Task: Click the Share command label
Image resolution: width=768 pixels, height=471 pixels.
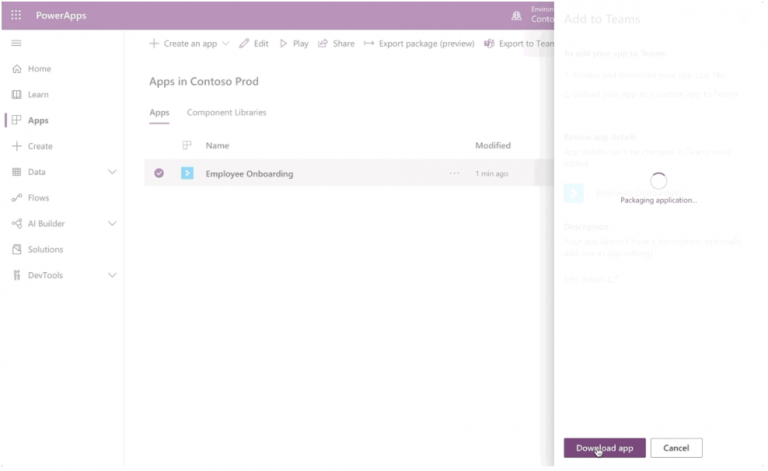Action: [x=344, y=44]
